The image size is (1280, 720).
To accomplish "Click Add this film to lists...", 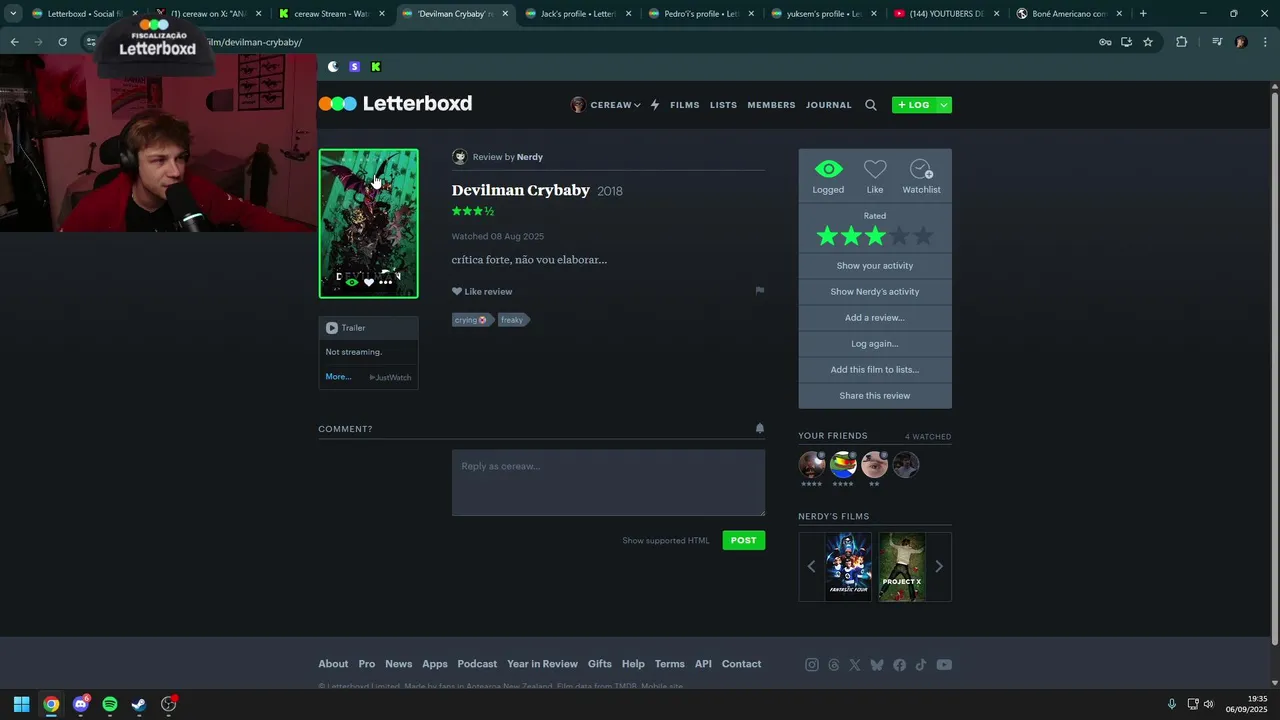I will click(875, 370).
